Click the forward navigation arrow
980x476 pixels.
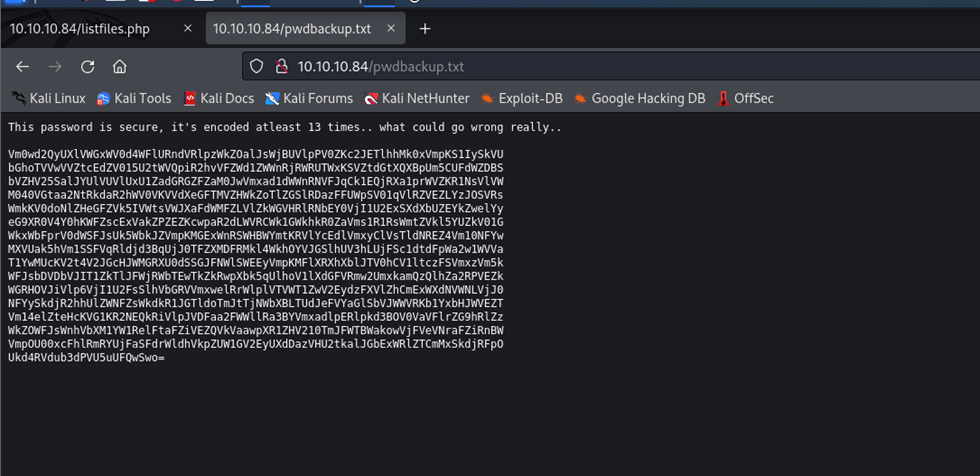tap(55, 67)
